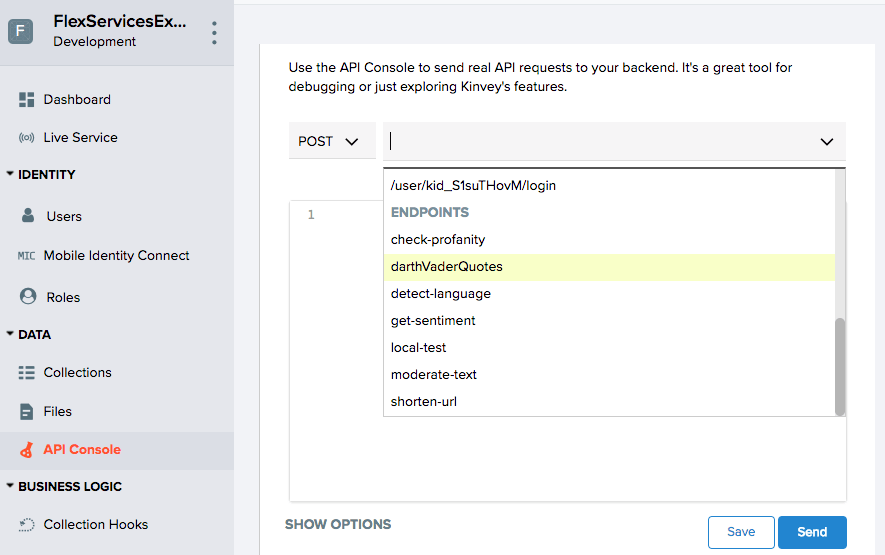The width and height of the screenshot is (885, 555).
Task: Click the Collections list icon
Action: (x=27, y=373)
